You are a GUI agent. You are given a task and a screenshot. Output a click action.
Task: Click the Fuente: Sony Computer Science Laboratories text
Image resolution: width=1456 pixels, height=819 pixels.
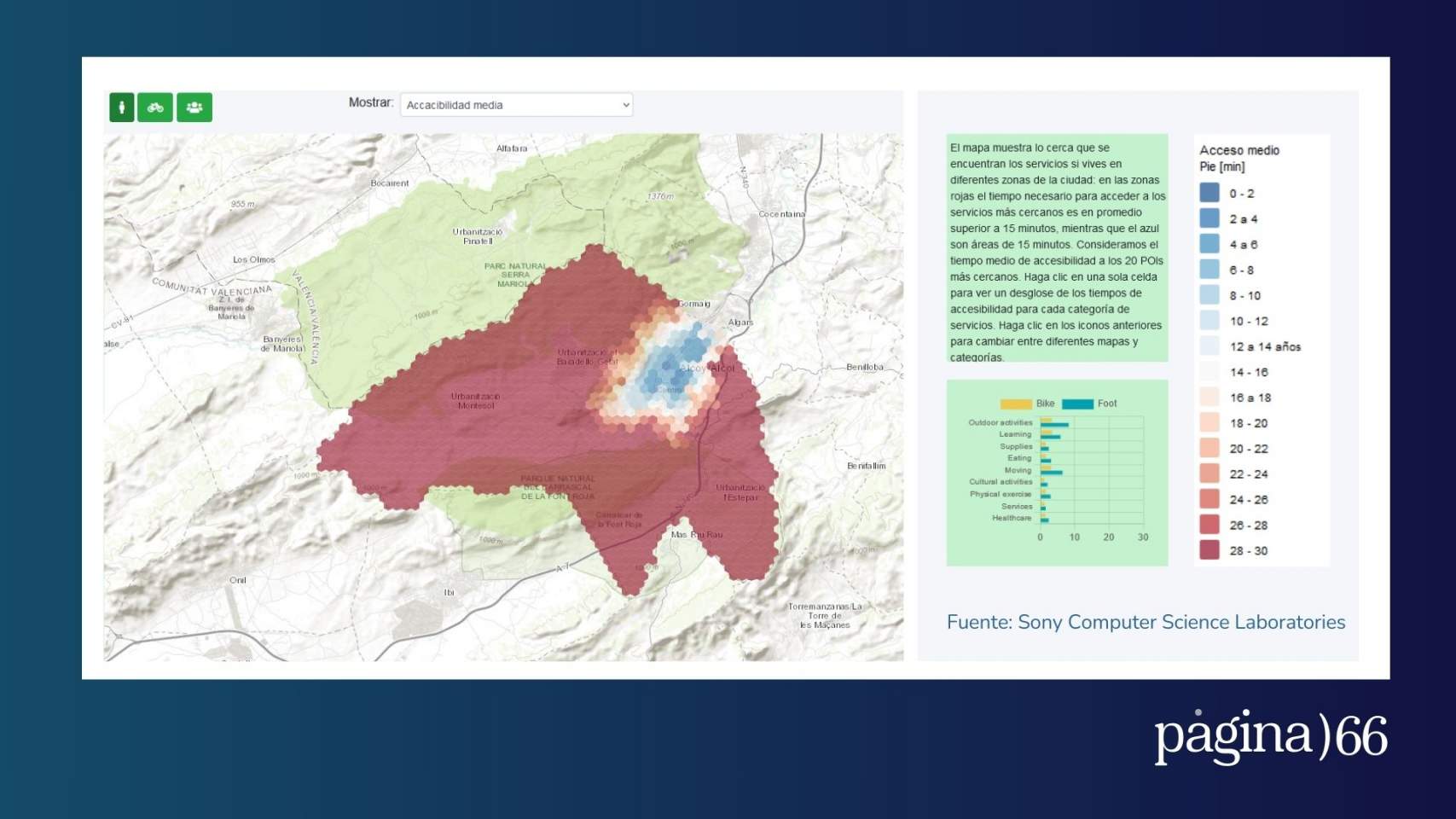(1145, 622)
